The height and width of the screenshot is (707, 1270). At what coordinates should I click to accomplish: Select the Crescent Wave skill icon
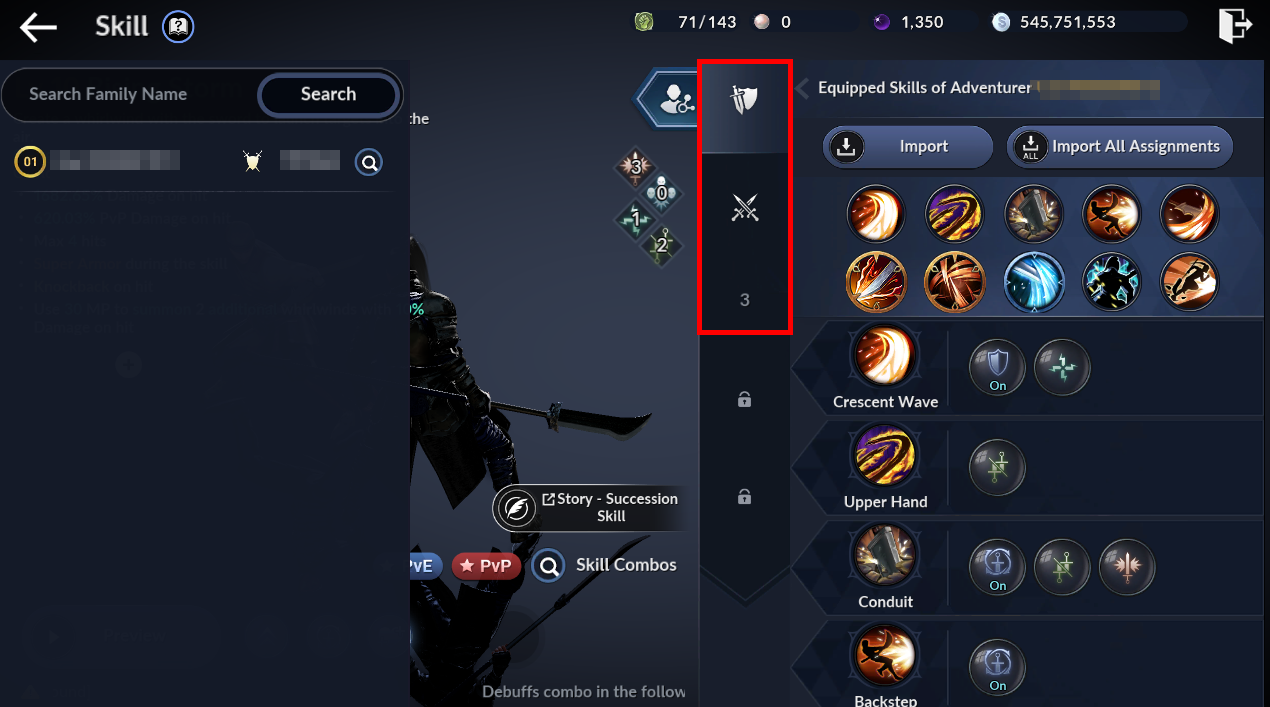885,357
